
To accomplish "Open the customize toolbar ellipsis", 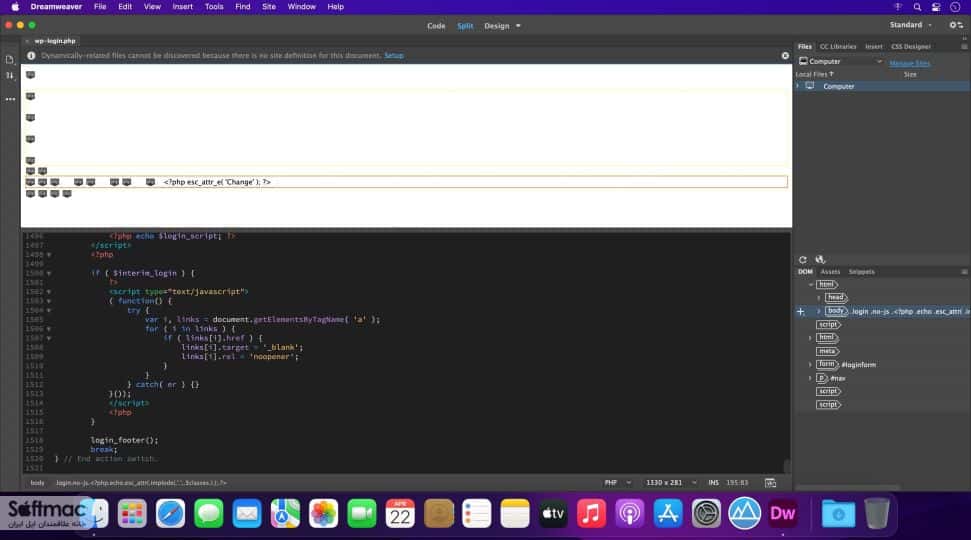I will pyautogui.click(x=10, y=99).
